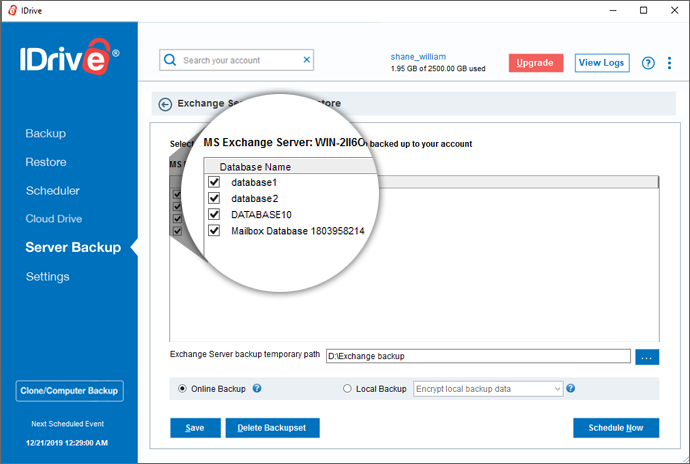
Task: Click the Next Scheduled Event date text
Action: point(67,443)
